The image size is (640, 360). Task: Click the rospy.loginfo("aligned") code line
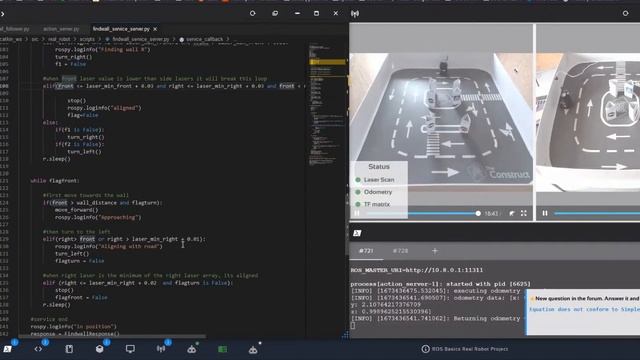click(104, 108)
